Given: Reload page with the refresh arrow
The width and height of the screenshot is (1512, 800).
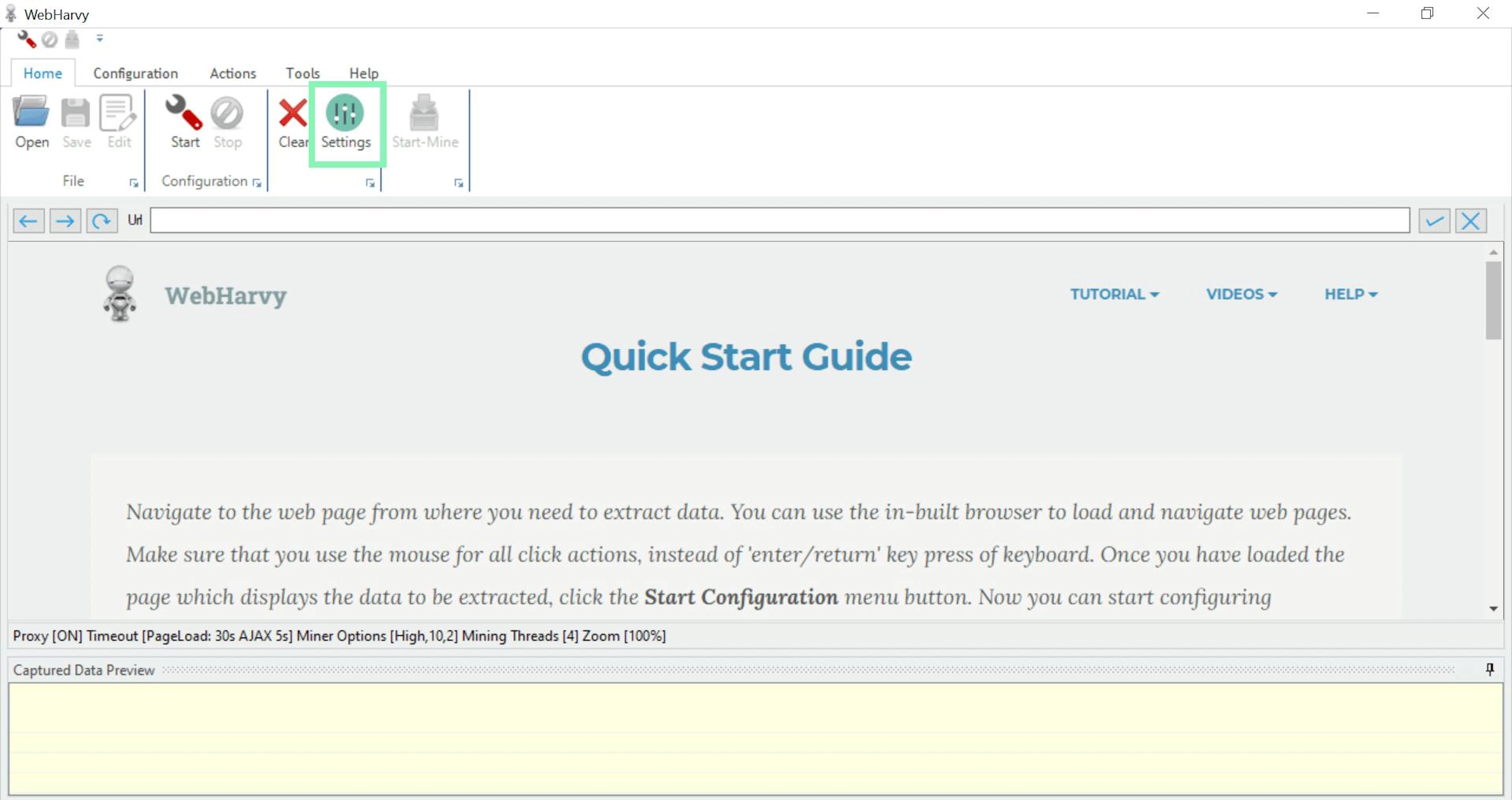Looking at the screenshot, I should [102, 221].
